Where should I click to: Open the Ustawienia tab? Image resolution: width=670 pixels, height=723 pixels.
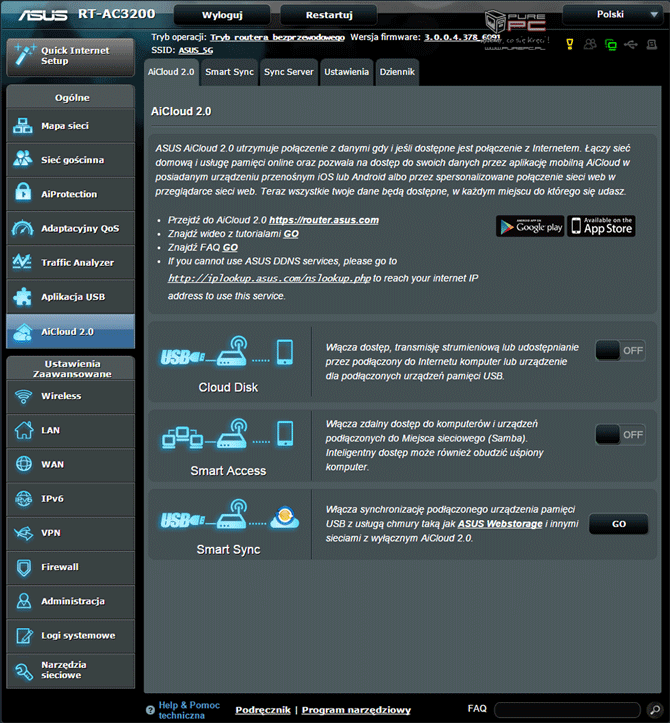tap(346, 72)
